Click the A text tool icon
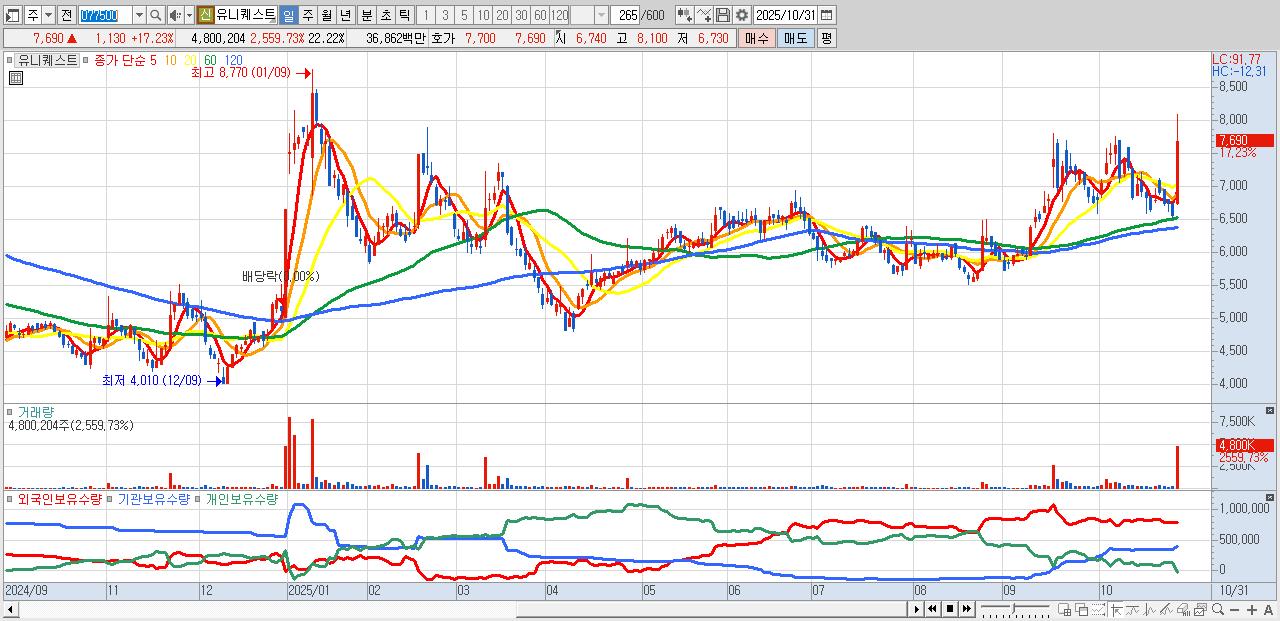1280x621 pixels. tap(1268, 610)
